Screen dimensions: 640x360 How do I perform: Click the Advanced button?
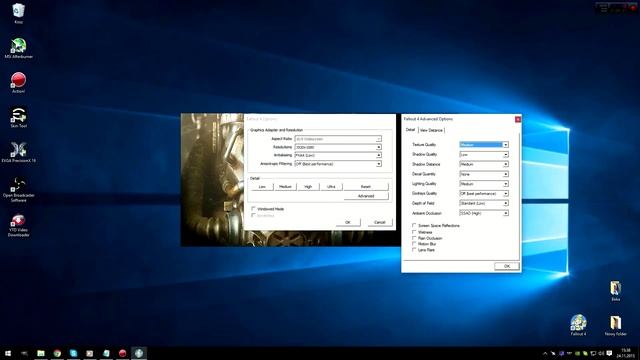tap(366, 196)
